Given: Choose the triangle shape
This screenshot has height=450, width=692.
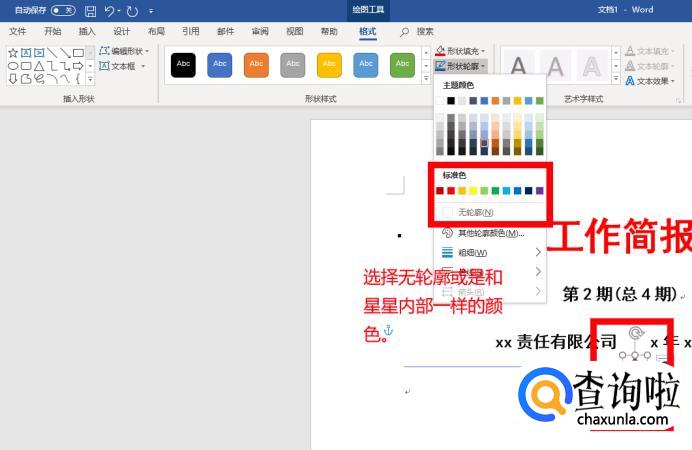Looking at the screenshot, I should 39,66.
